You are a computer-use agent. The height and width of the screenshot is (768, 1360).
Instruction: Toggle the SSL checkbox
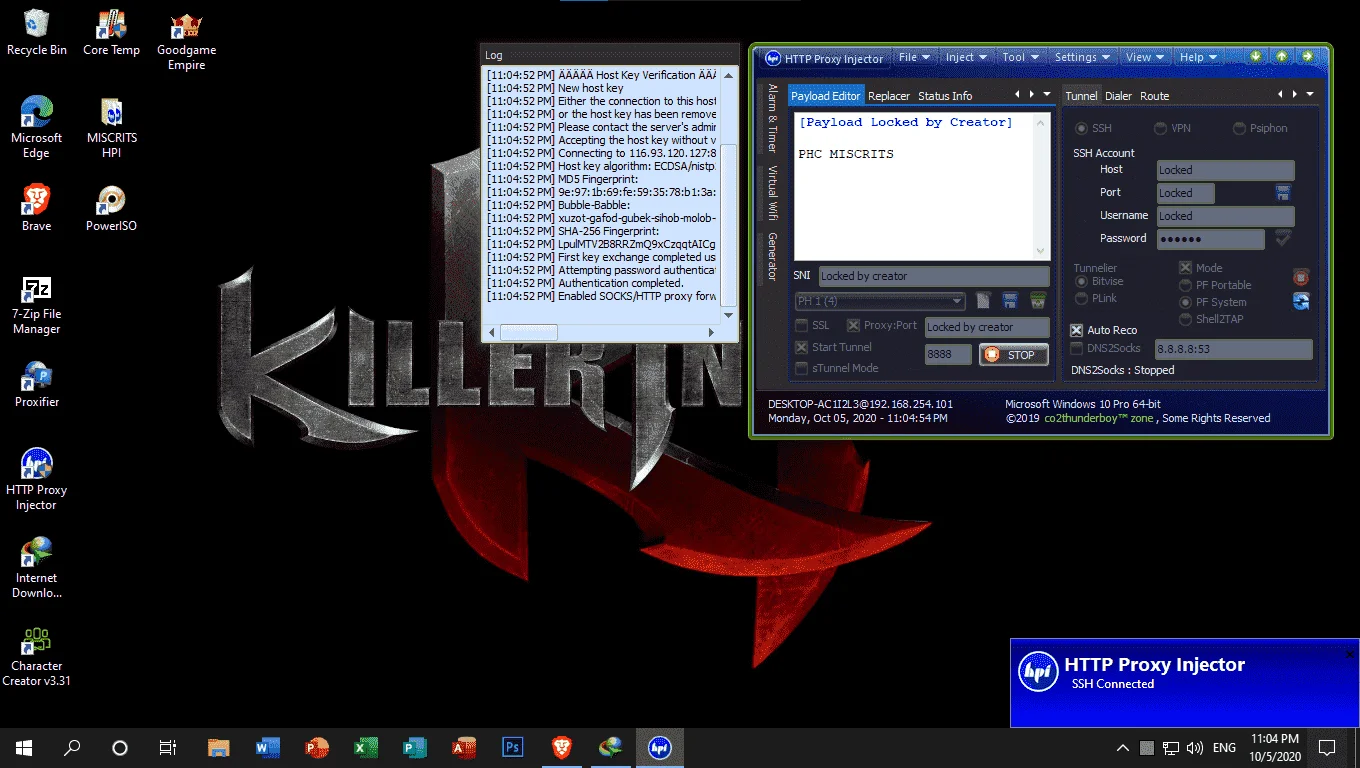click(801, 326)
